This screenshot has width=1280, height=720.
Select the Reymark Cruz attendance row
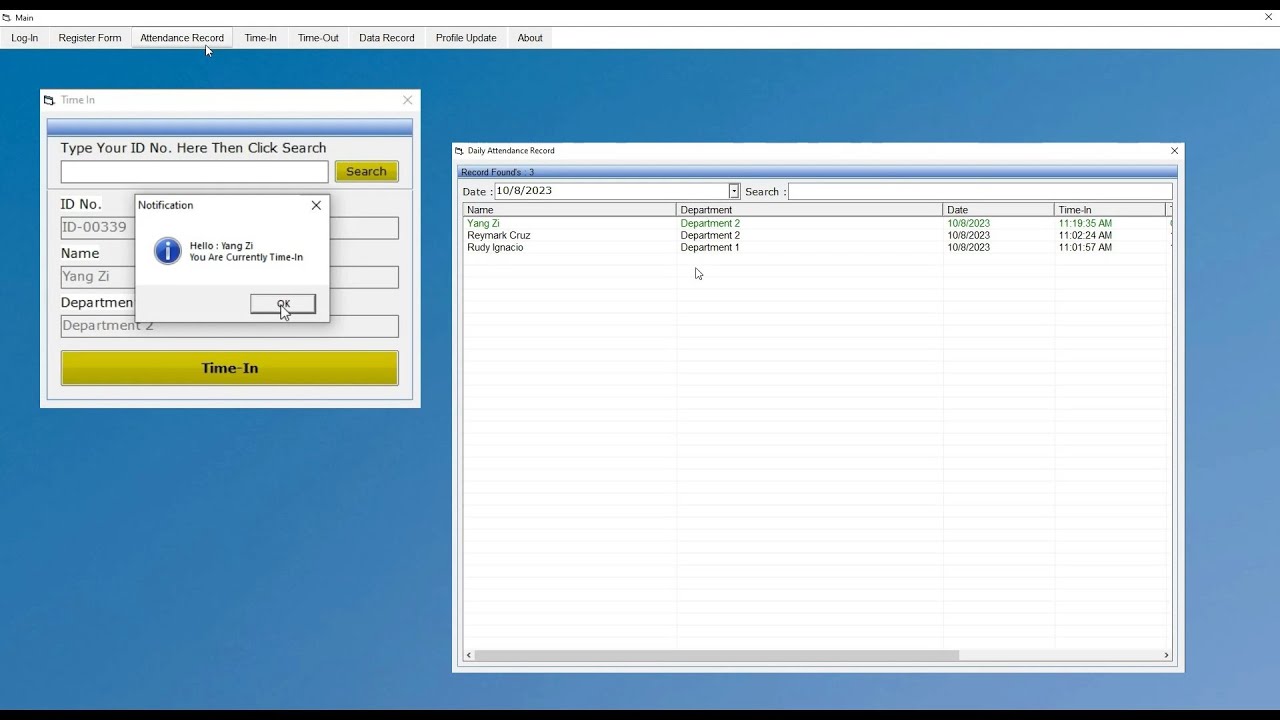tap(817, 236)
